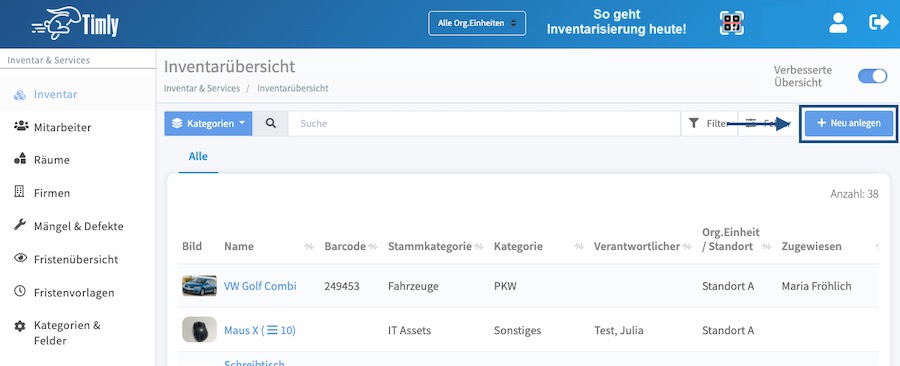Sort by Barcode column arrows
900x366 pixels.
point(373,247)
